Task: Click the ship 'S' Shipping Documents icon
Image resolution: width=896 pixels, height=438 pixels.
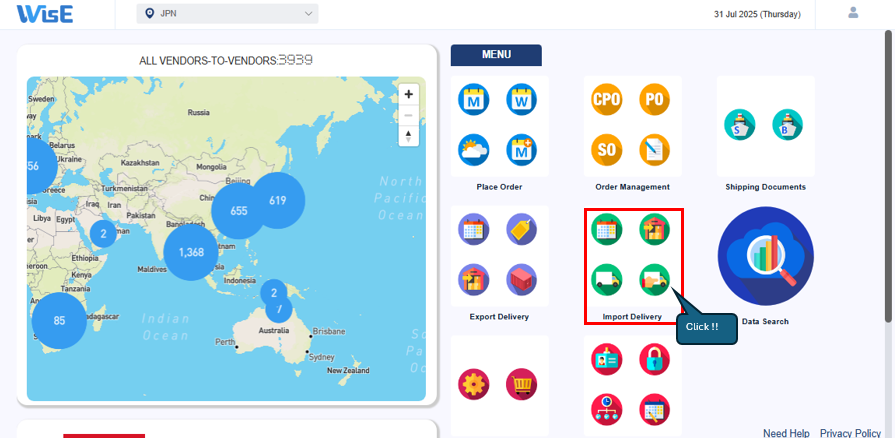Action: click(x=740, y=124)
